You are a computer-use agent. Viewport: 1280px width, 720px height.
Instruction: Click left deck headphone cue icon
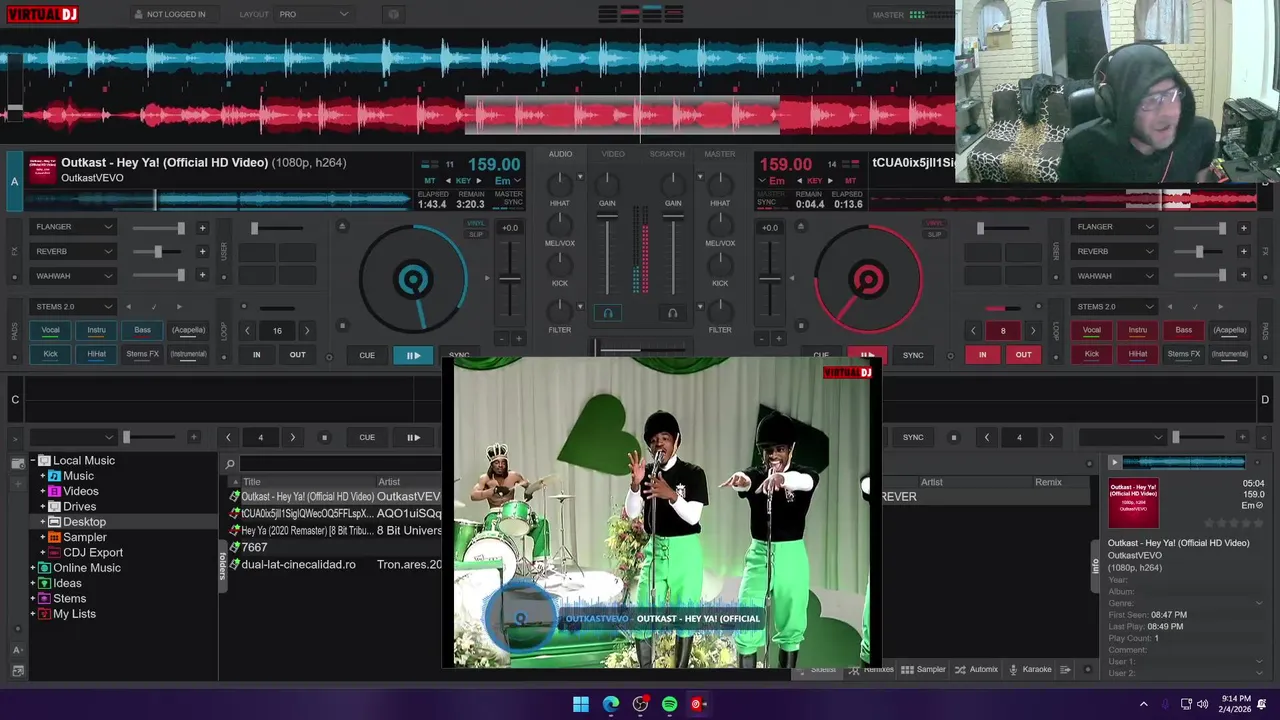click(x=607, y=313)
